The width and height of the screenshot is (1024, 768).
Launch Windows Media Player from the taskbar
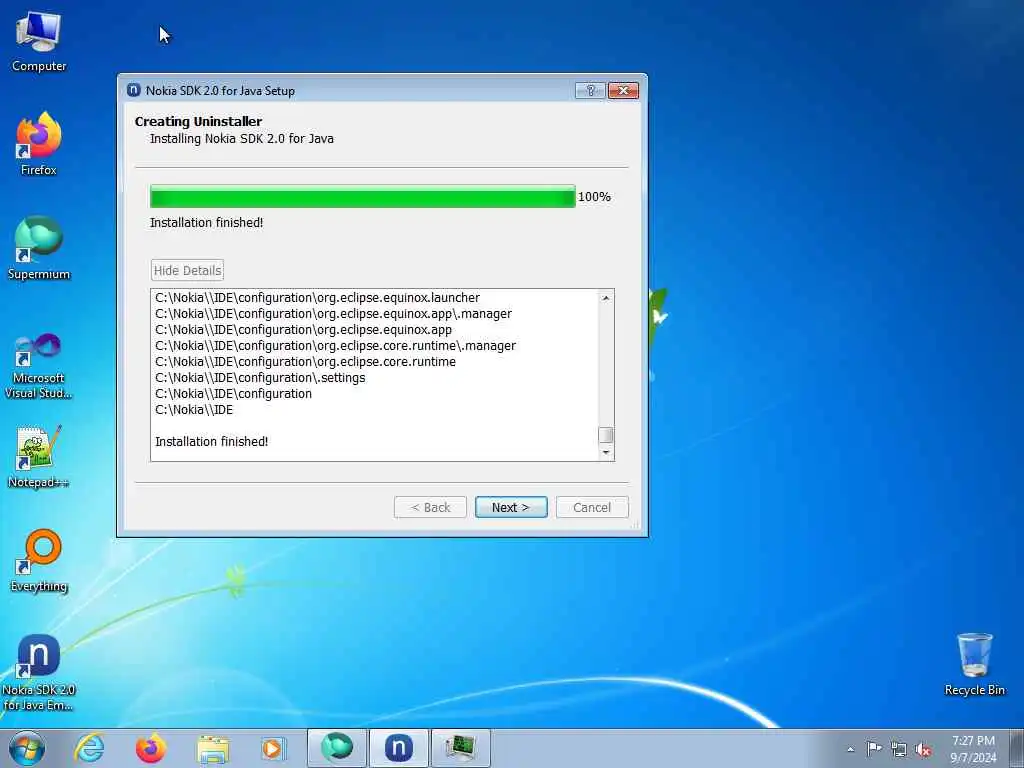pyautogui.click(x=273, y=748)
